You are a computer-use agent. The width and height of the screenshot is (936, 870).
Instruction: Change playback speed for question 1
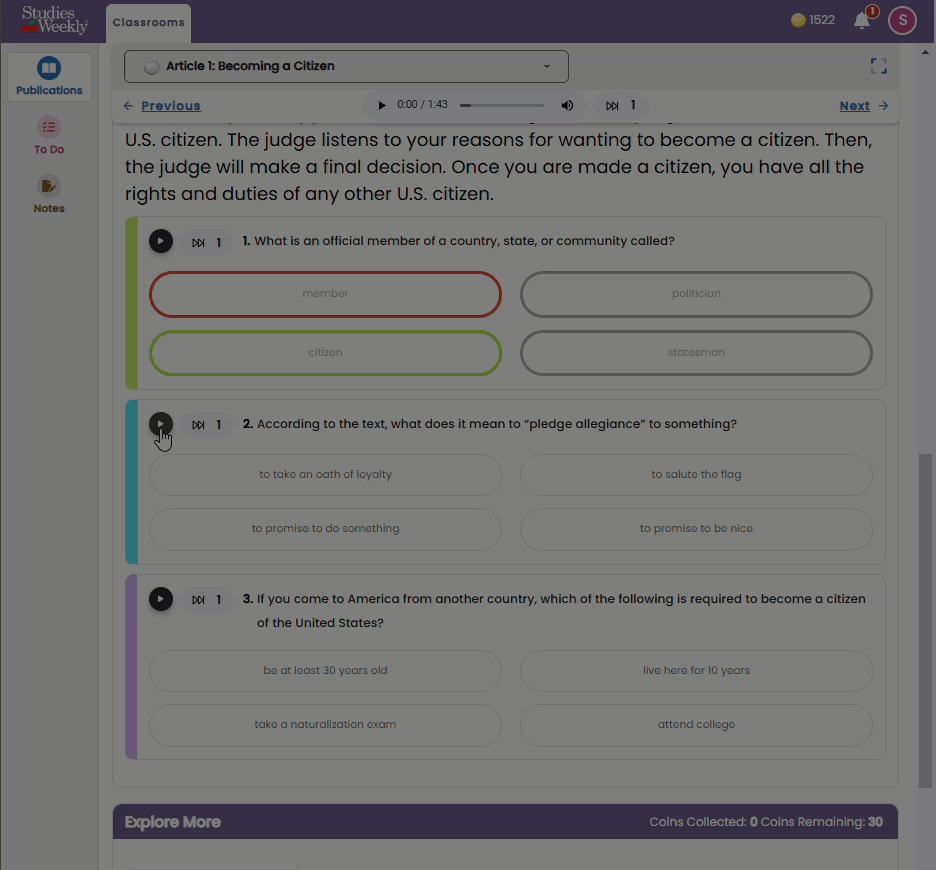point(207,242)
